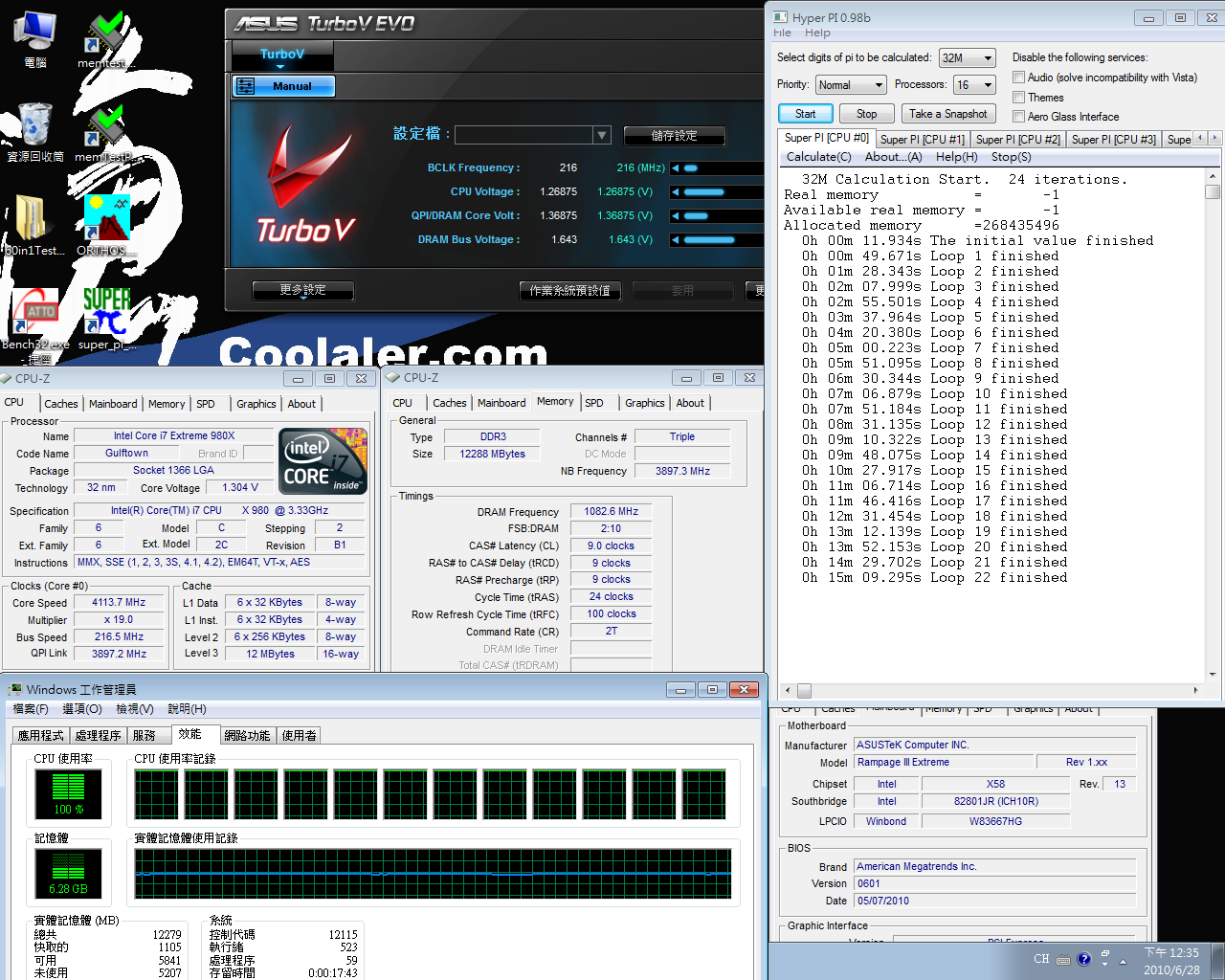This screenshot has width=1225, height=980.
Task: Click Hyper PI horizontal scrollbar thumb
Action: click(x=804, y=690)
